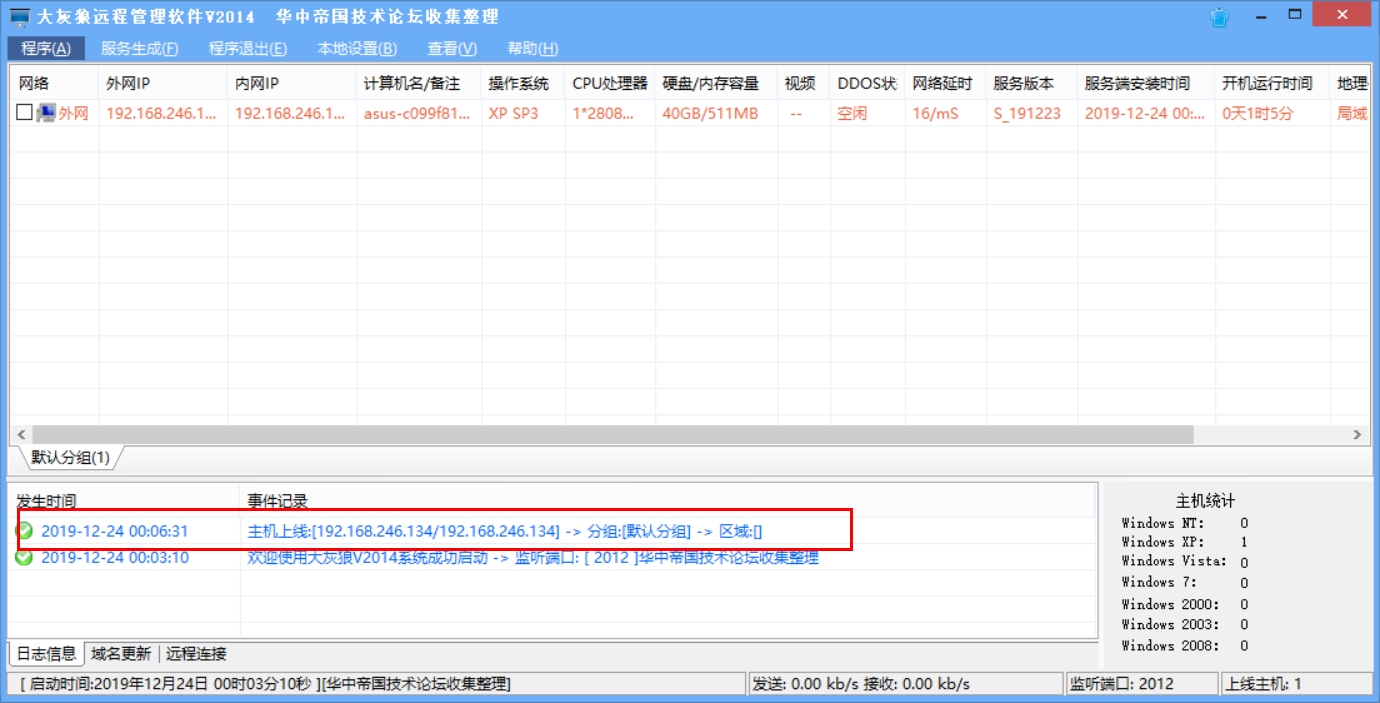1380x703 pixels.
Task: Click the Windows 7 count in 主机统计
Action: click(1244, 583)
